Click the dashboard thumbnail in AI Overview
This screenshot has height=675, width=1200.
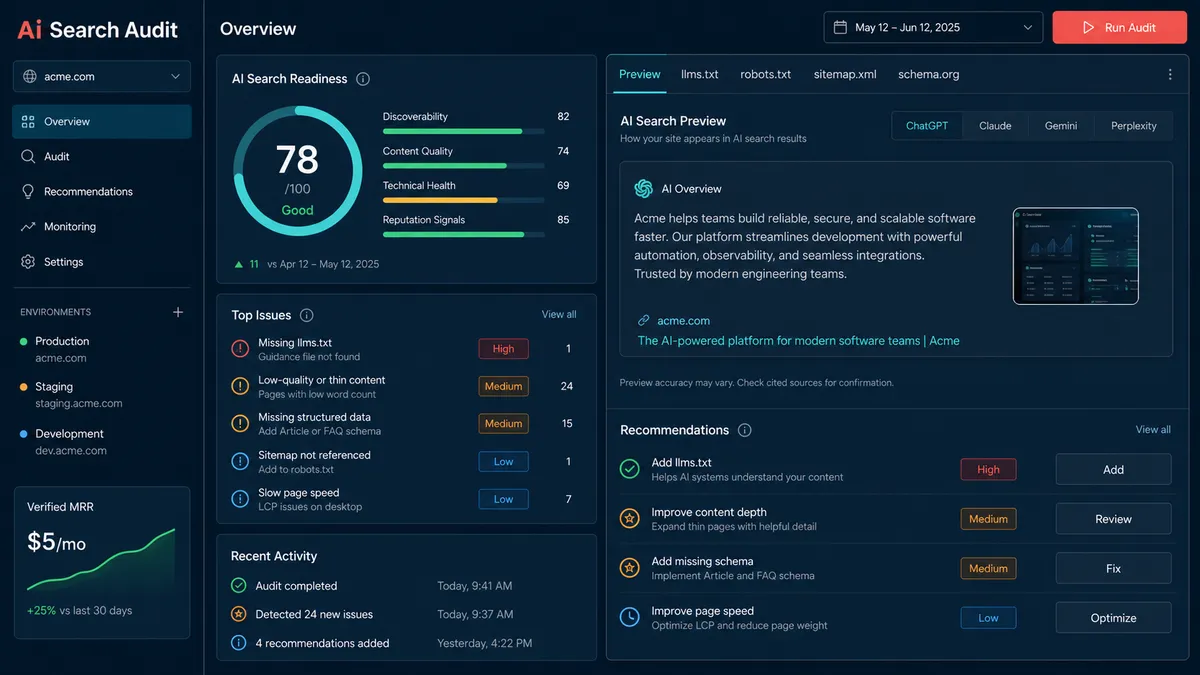click(1076, 256)
